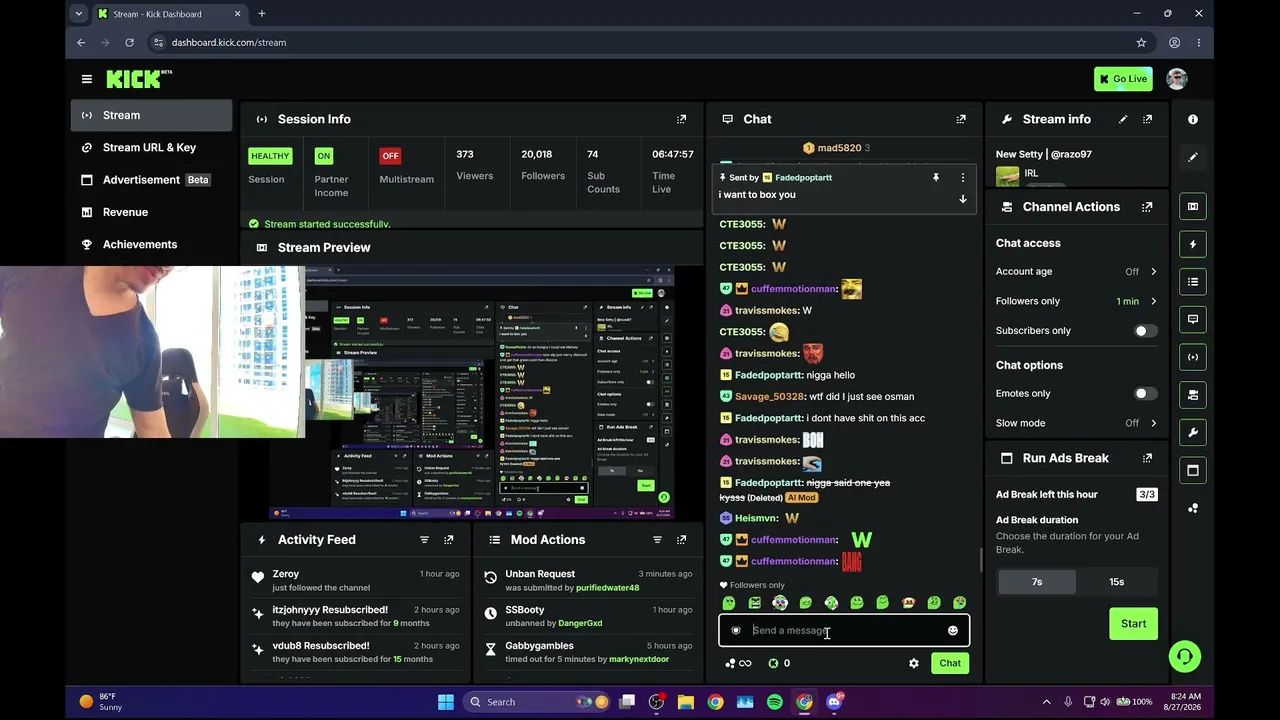Viewport: 1280px width, 720px height.
Task: Open the Stream sidebar page
Action: click(x=152, y=115)
